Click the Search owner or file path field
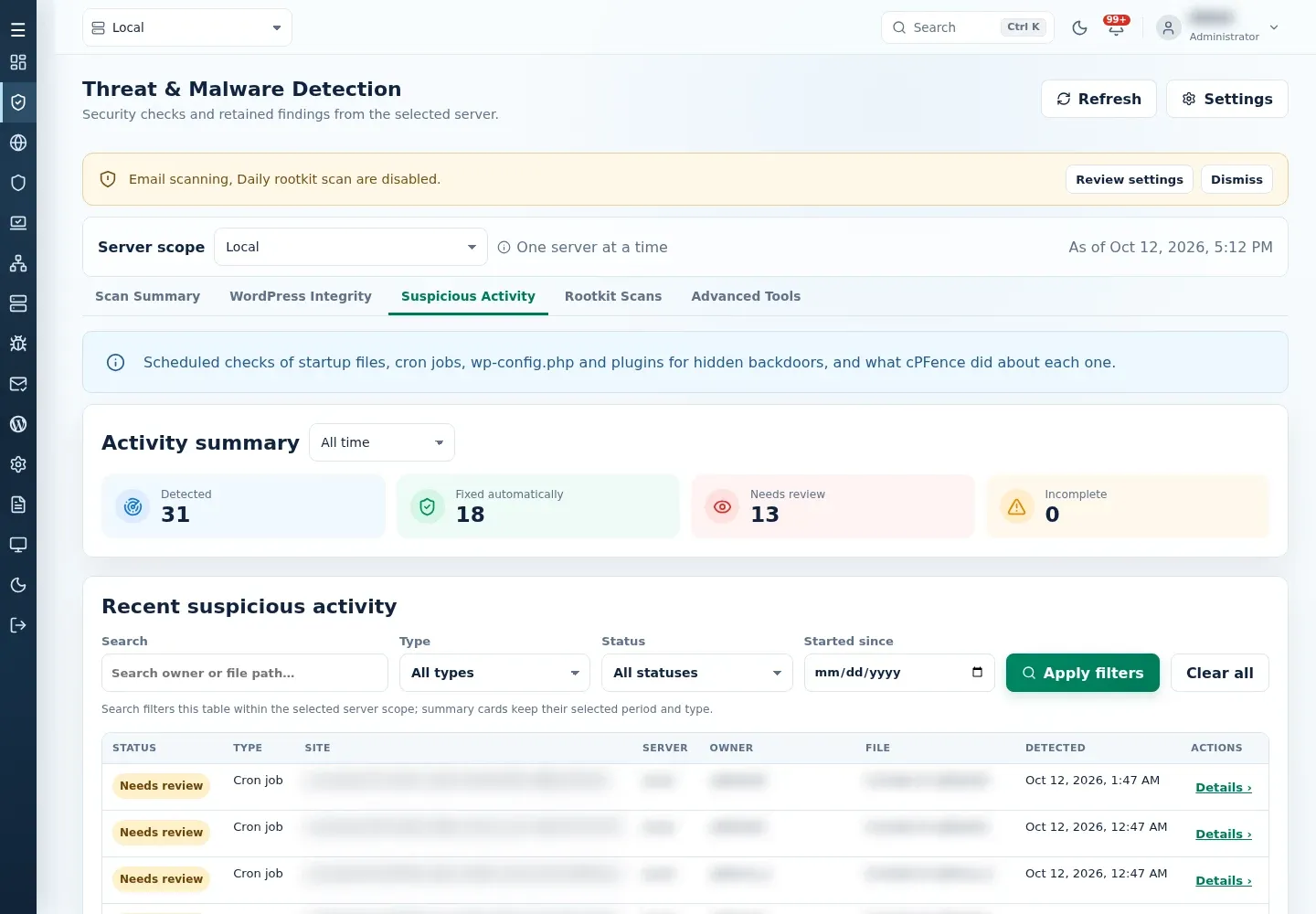 pyautogui.click(x=245, y=673)
